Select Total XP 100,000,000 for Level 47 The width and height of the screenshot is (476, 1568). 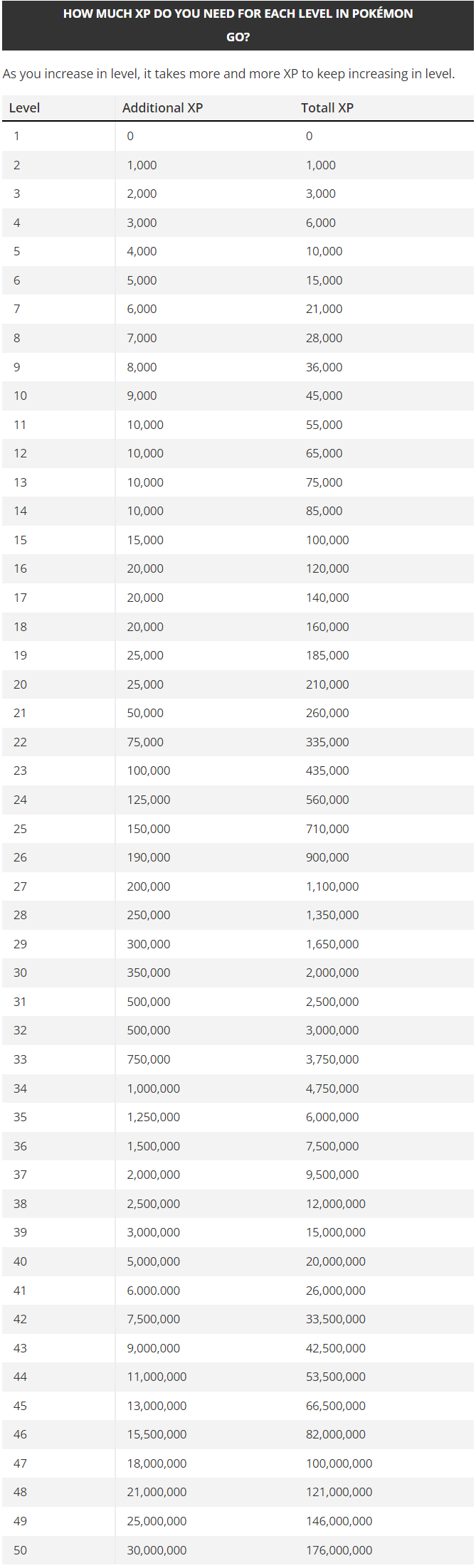(339, 1463)
